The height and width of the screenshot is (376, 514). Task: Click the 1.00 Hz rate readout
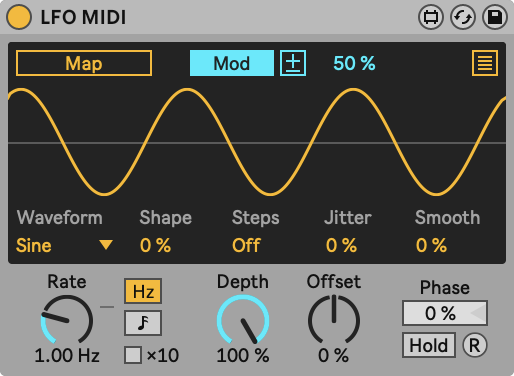[x=67, y=355]
